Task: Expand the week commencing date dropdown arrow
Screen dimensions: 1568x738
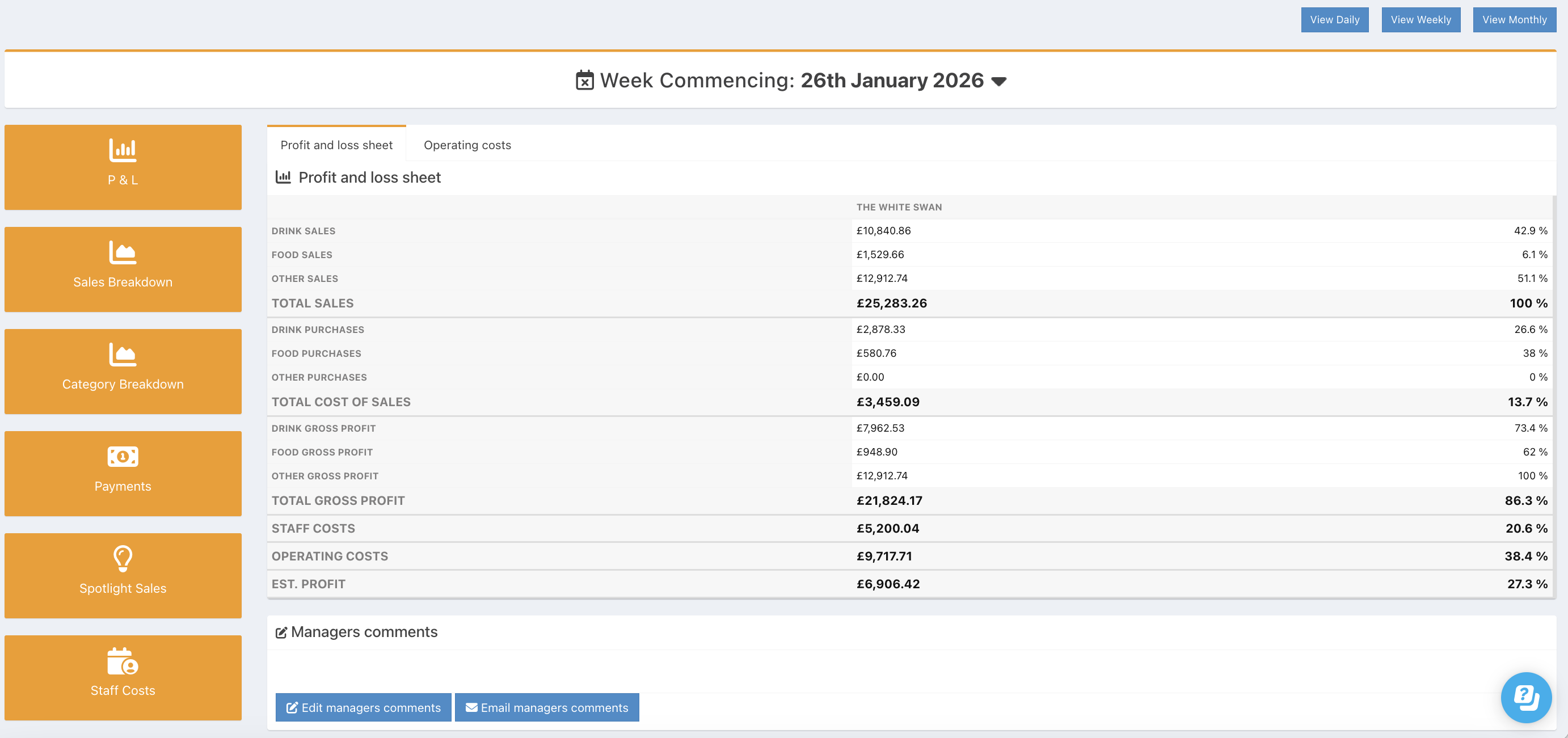Action: pyautogui.click(x=999, y=82)
